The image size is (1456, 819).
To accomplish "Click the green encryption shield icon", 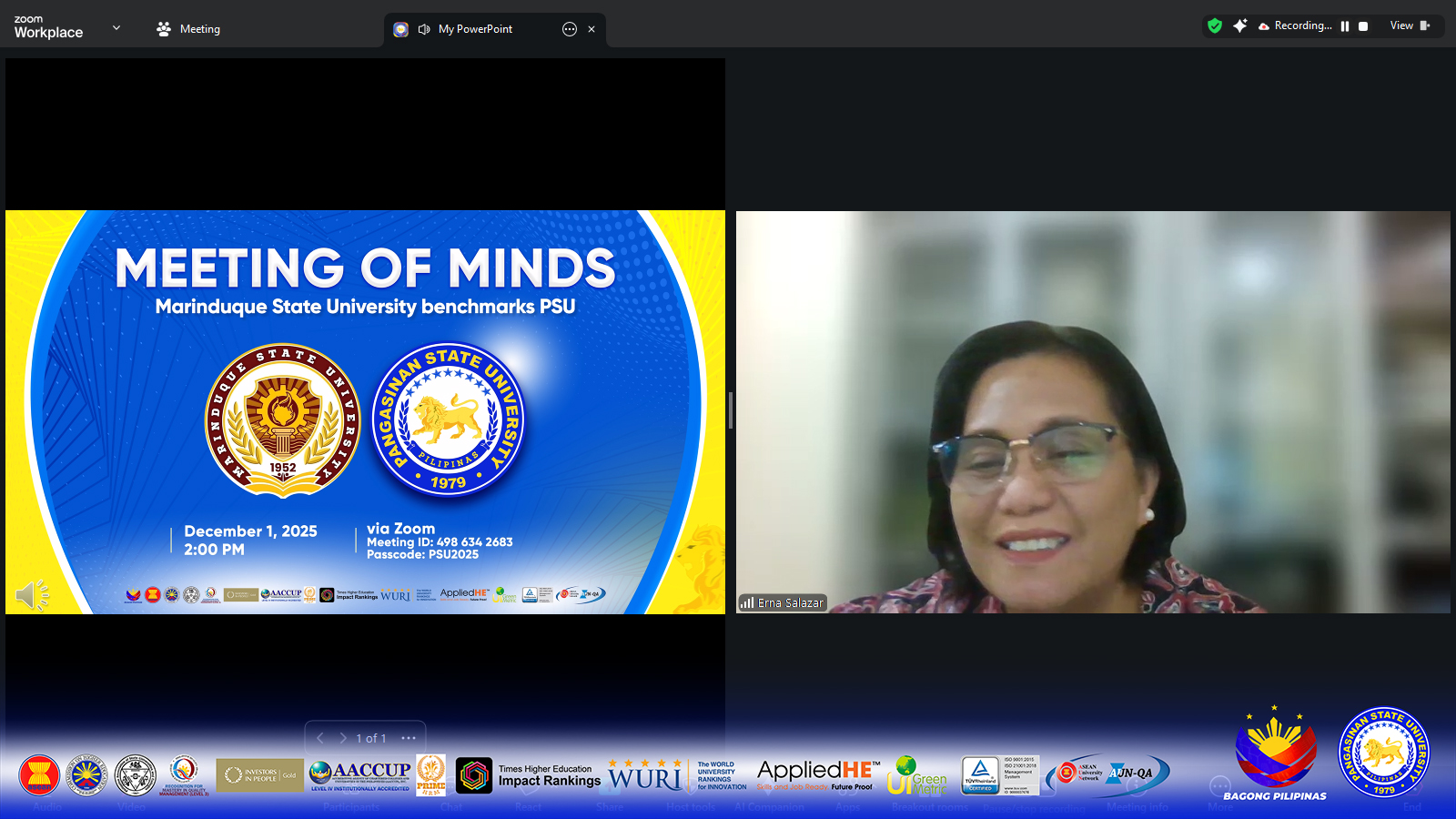I will (x=1215, y=25).
